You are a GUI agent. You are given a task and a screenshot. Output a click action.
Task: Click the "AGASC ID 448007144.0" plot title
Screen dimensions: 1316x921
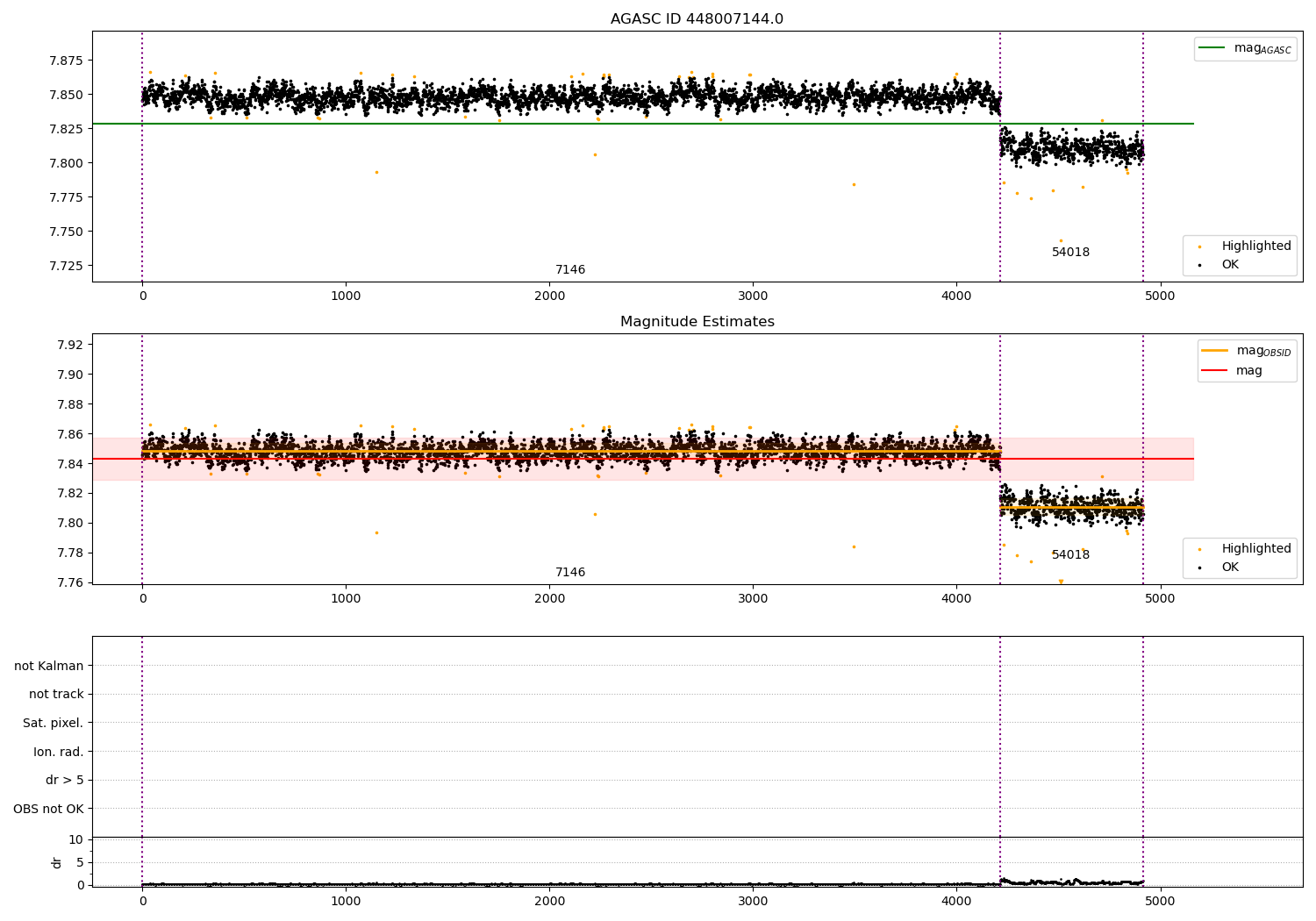pyautogui.click(x=697, y=19)
